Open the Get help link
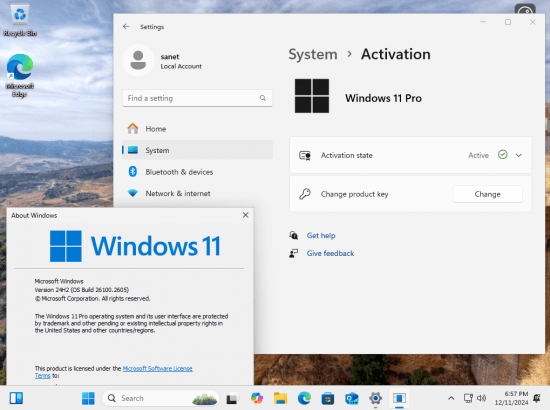 [321, 235]
